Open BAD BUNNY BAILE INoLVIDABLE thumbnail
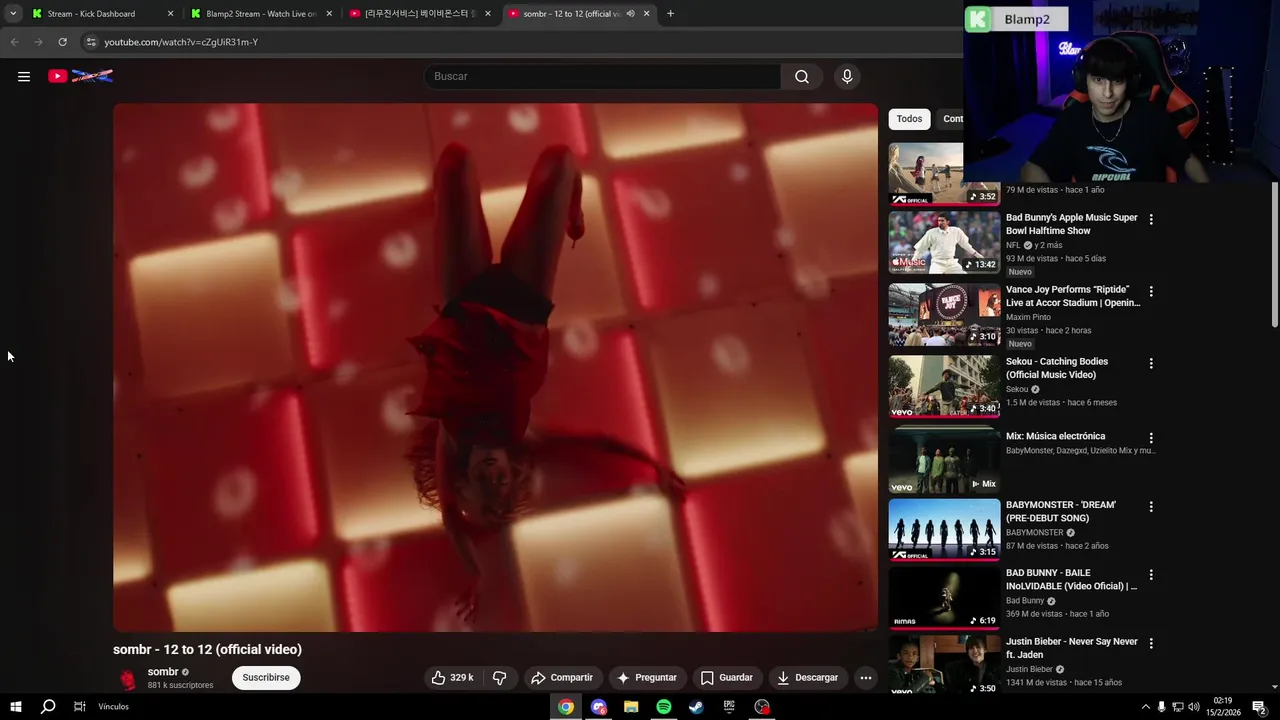Image resolution: width=1280 pixels, height=720 pixels. click(944, 598)
